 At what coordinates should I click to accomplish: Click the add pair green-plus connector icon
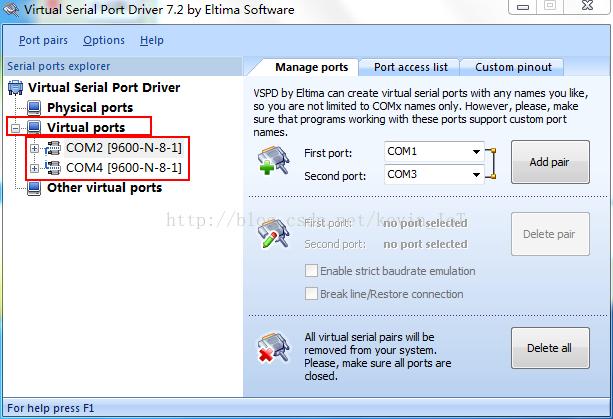pos(273,160)
